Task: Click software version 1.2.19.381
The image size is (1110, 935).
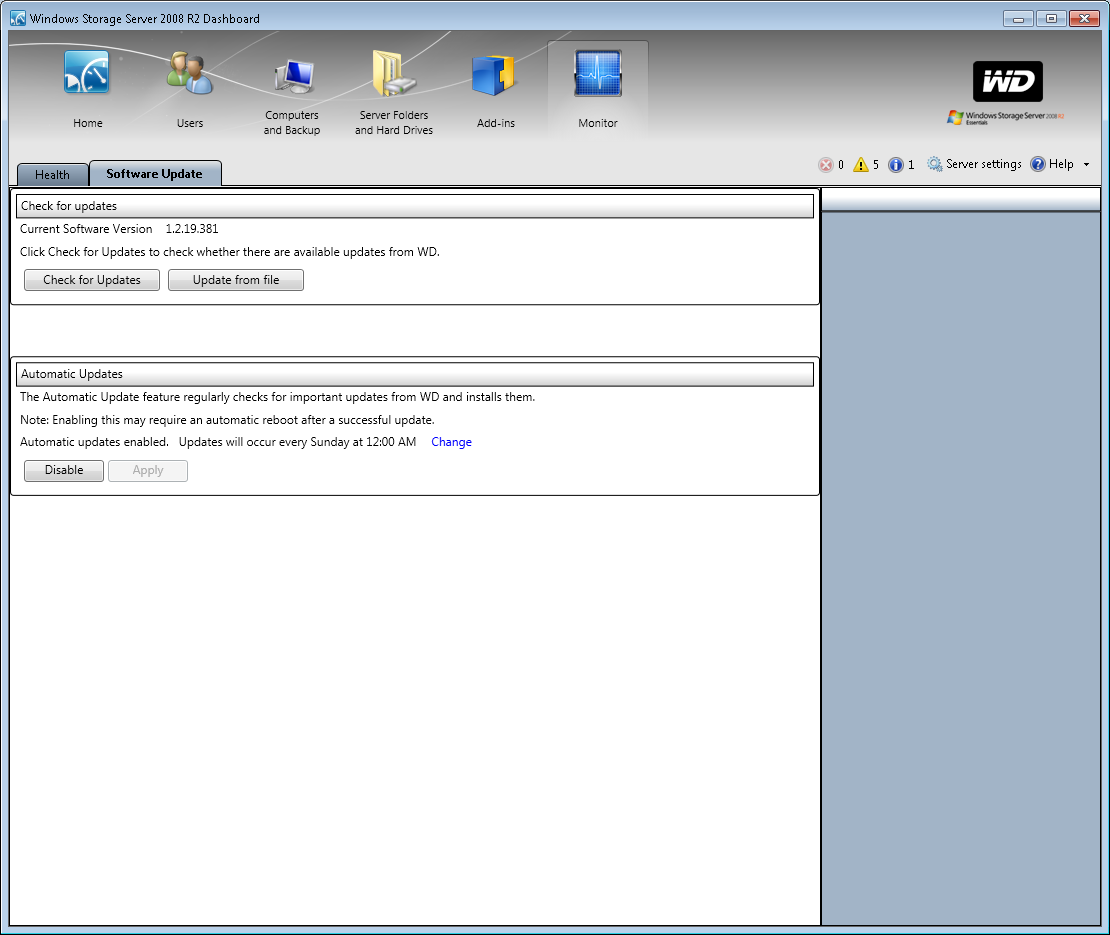Action: (x=192, y=229)
